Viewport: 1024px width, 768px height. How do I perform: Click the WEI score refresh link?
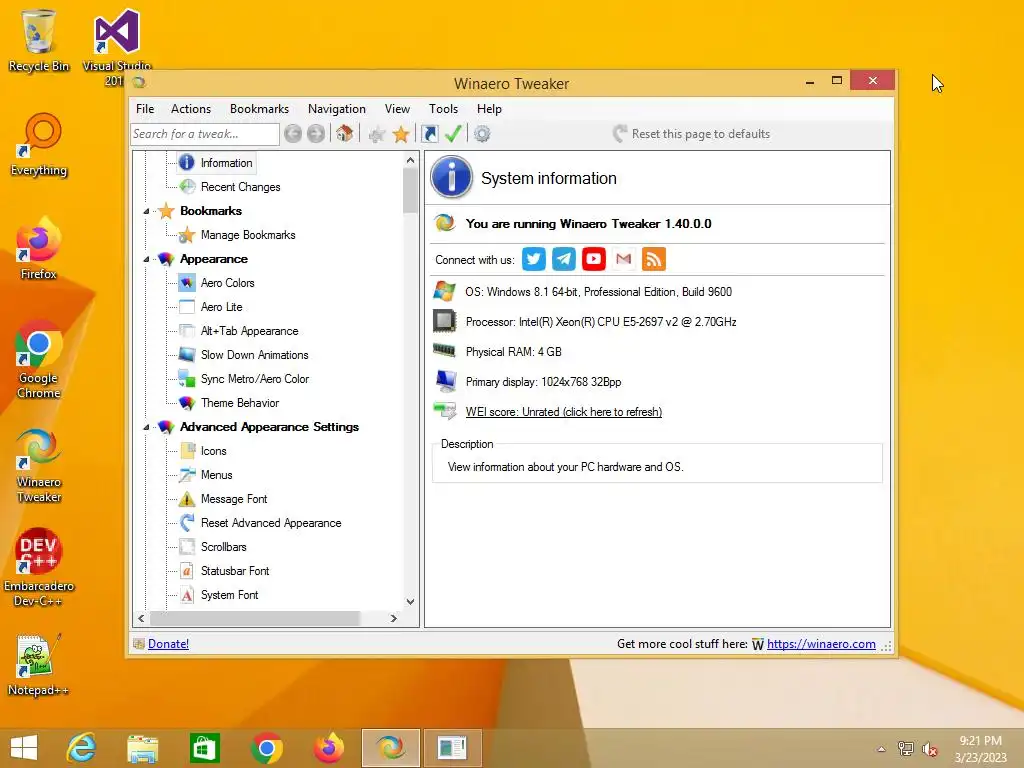(x=564, y=412)
